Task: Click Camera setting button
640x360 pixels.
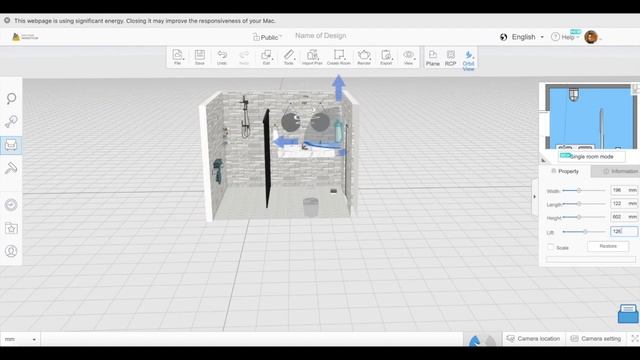Action: click(596, 339)
